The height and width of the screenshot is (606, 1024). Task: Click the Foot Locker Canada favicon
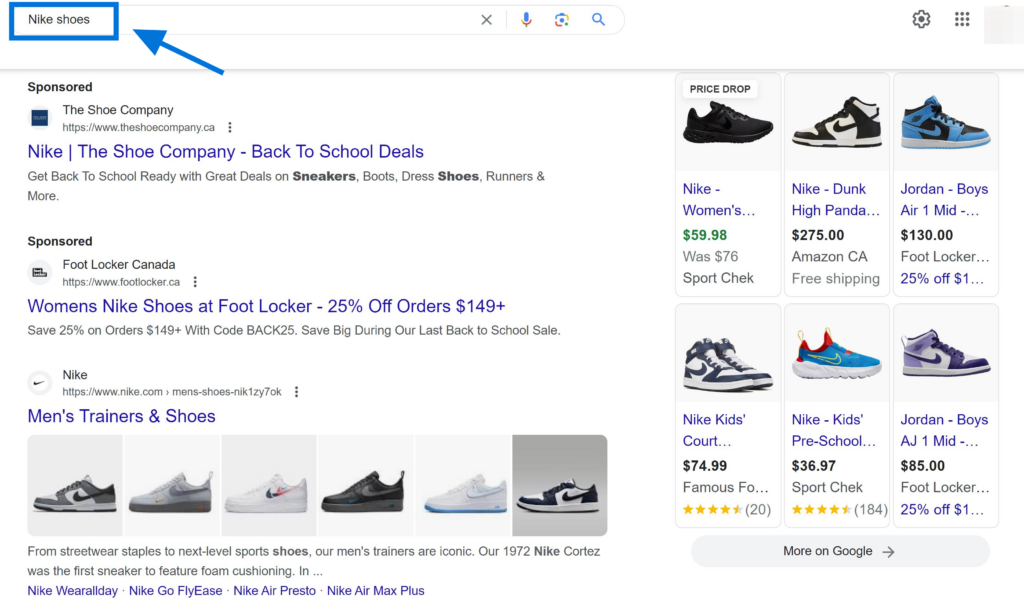pyautogui.click(x=39, y=272)
